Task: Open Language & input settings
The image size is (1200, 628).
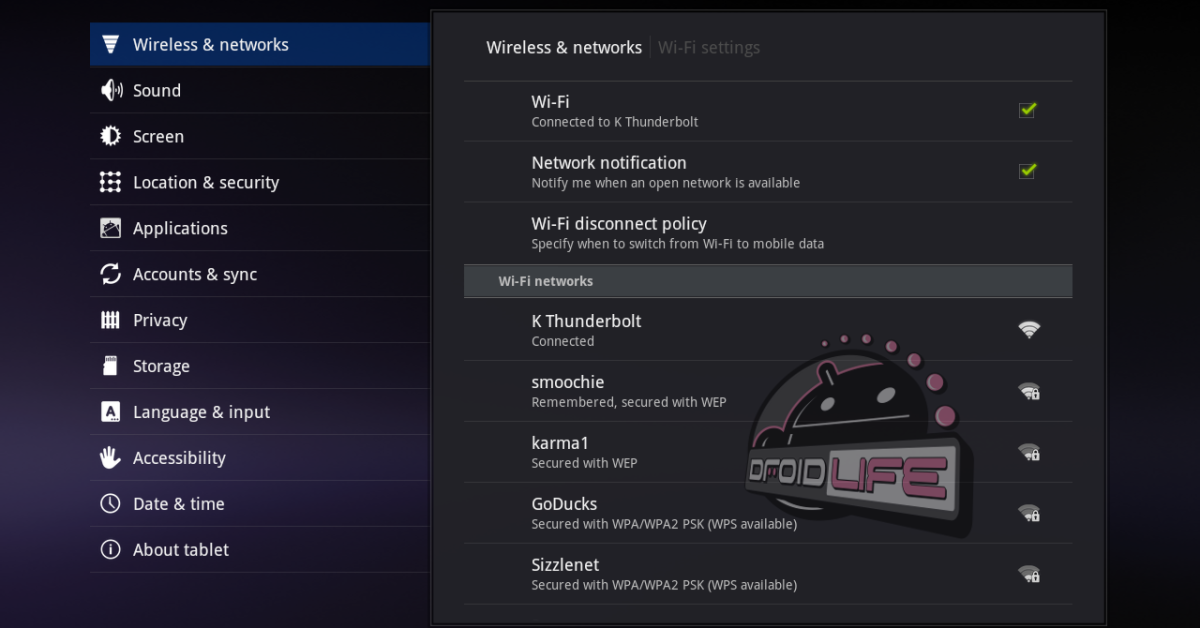Action: point(201,413)
